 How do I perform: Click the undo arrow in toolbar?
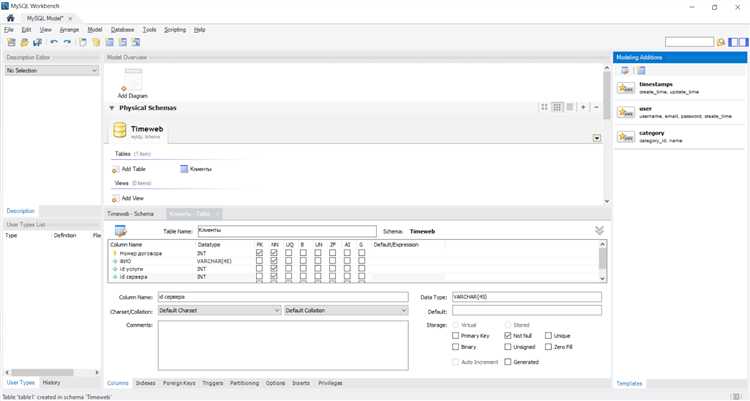pos(54,43)
